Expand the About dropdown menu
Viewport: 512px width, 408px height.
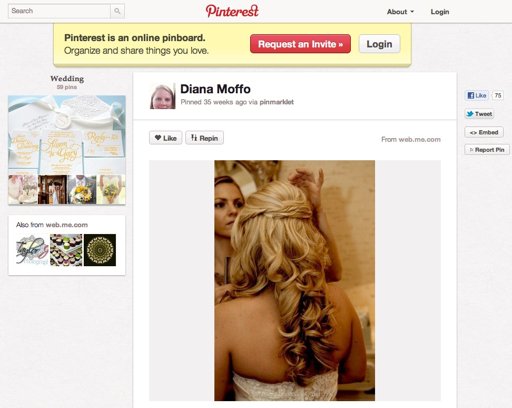coord(400,12)
